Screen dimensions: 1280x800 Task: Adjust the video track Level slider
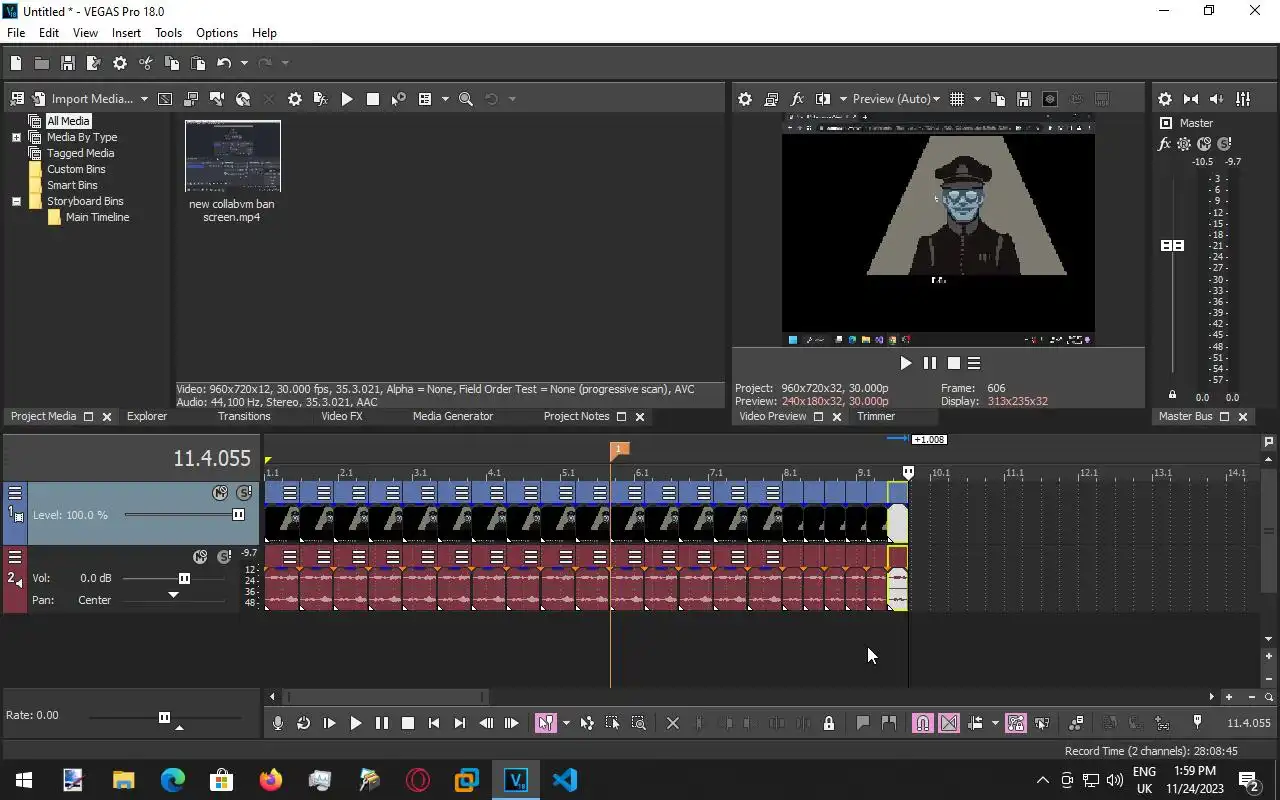(x=238, y=515)
